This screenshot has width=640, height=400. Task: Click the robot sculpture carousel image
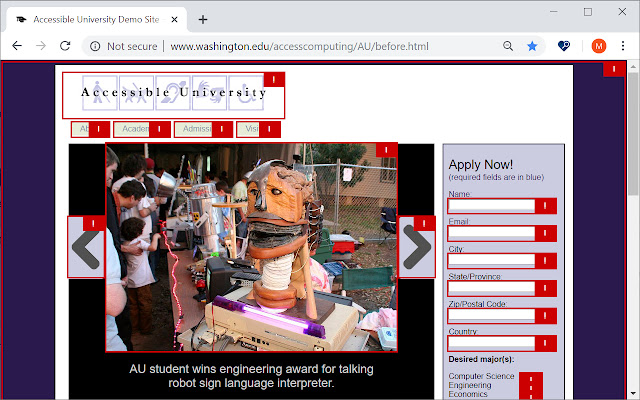[x=251, y=247]
